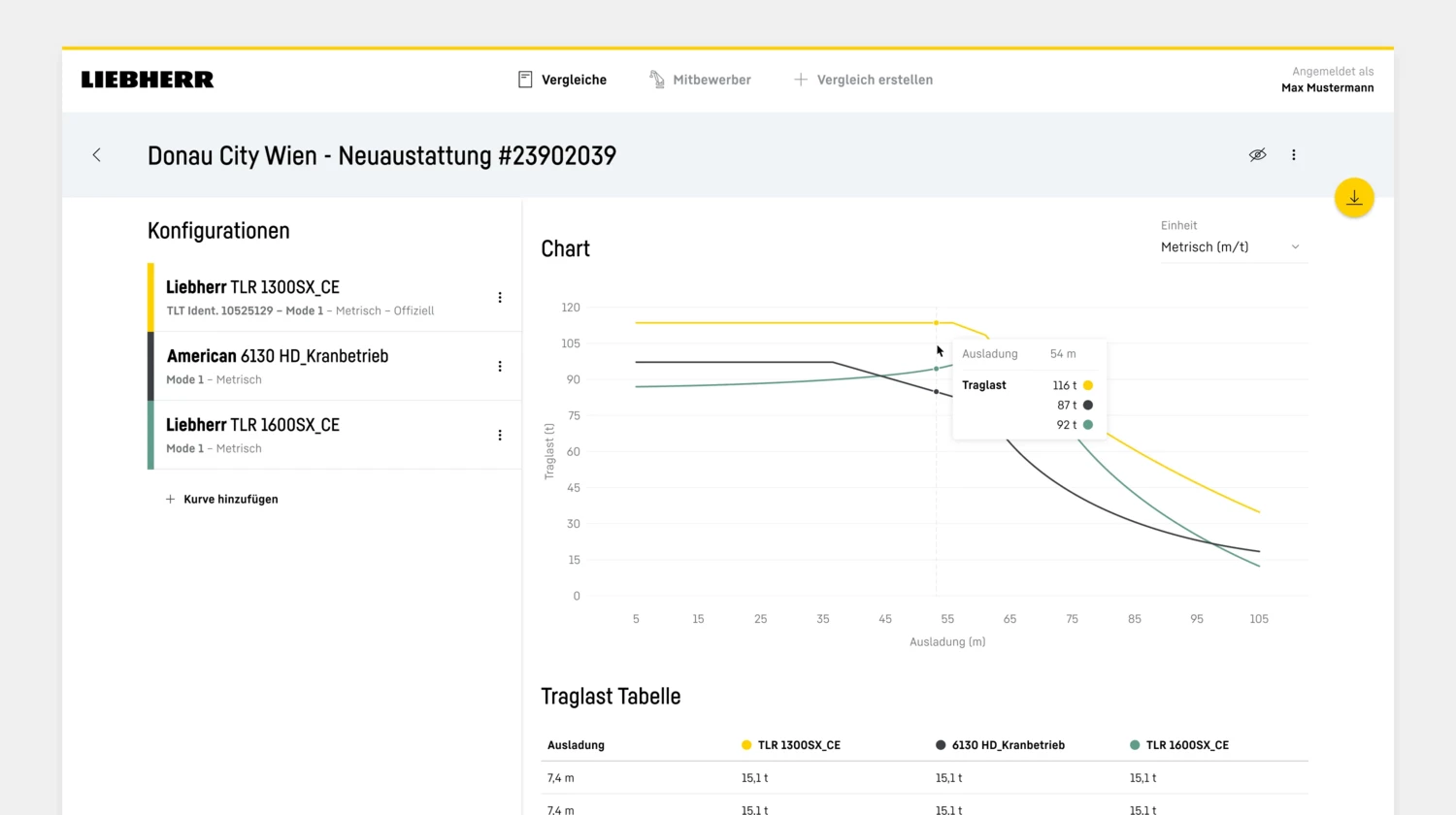This screenshot has height=815, width=1456.
Task: Select the Liebherr TLR 1600SX_CE configuration
Action: tap(334, 435)
